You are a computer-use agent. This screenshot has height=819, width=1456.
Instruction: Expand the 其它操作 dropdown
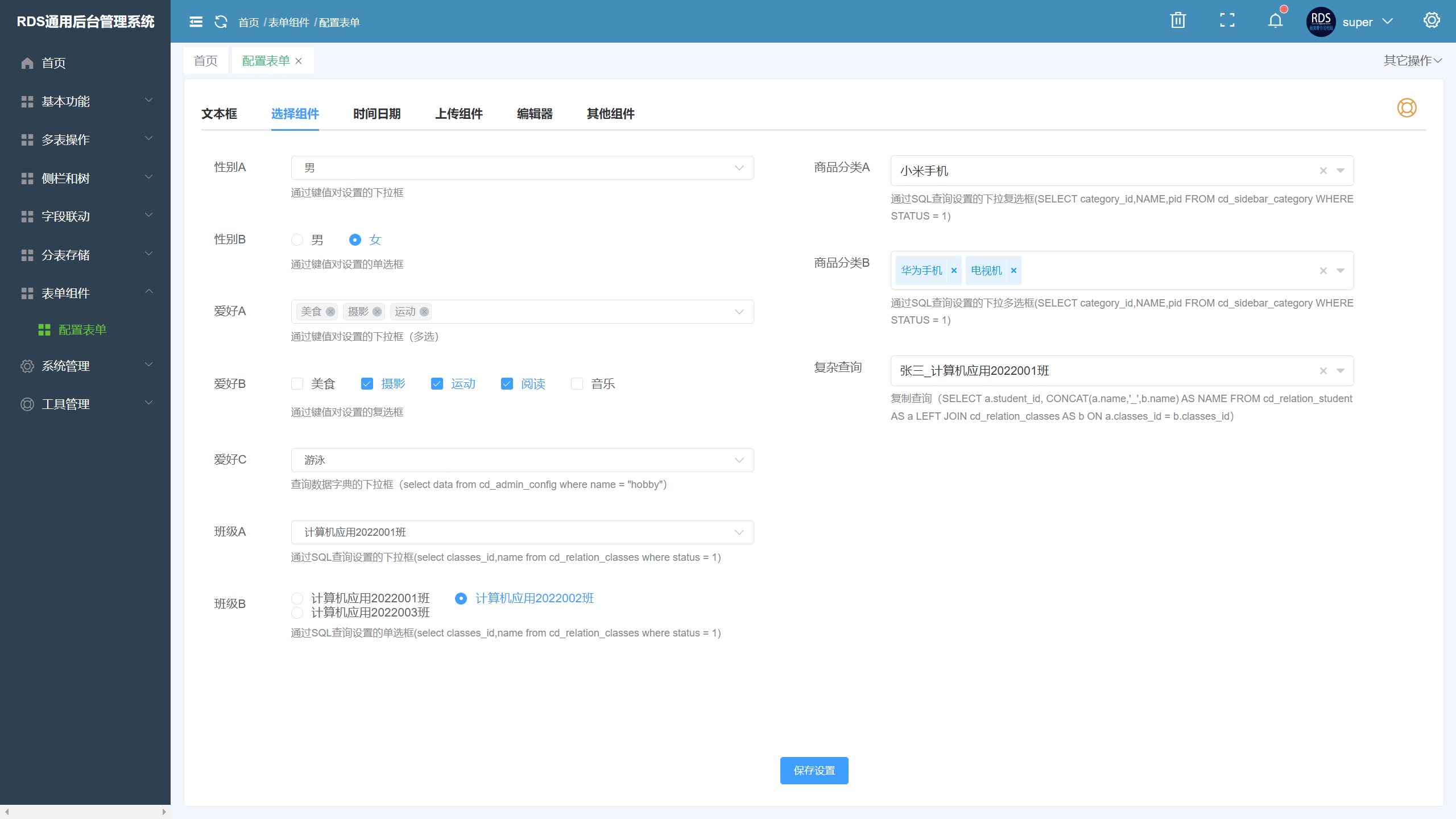point(1413,60)
